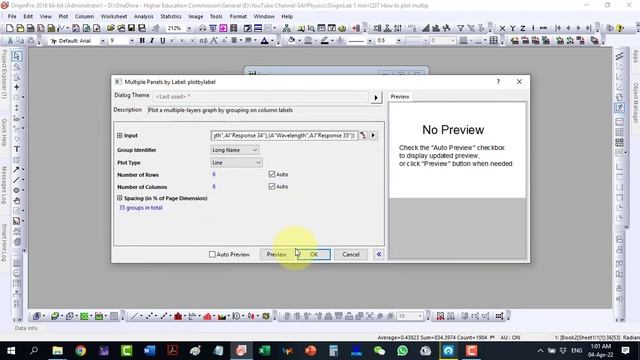
Task: Select the Pan hand tool
Action: (x=17, y=200)
